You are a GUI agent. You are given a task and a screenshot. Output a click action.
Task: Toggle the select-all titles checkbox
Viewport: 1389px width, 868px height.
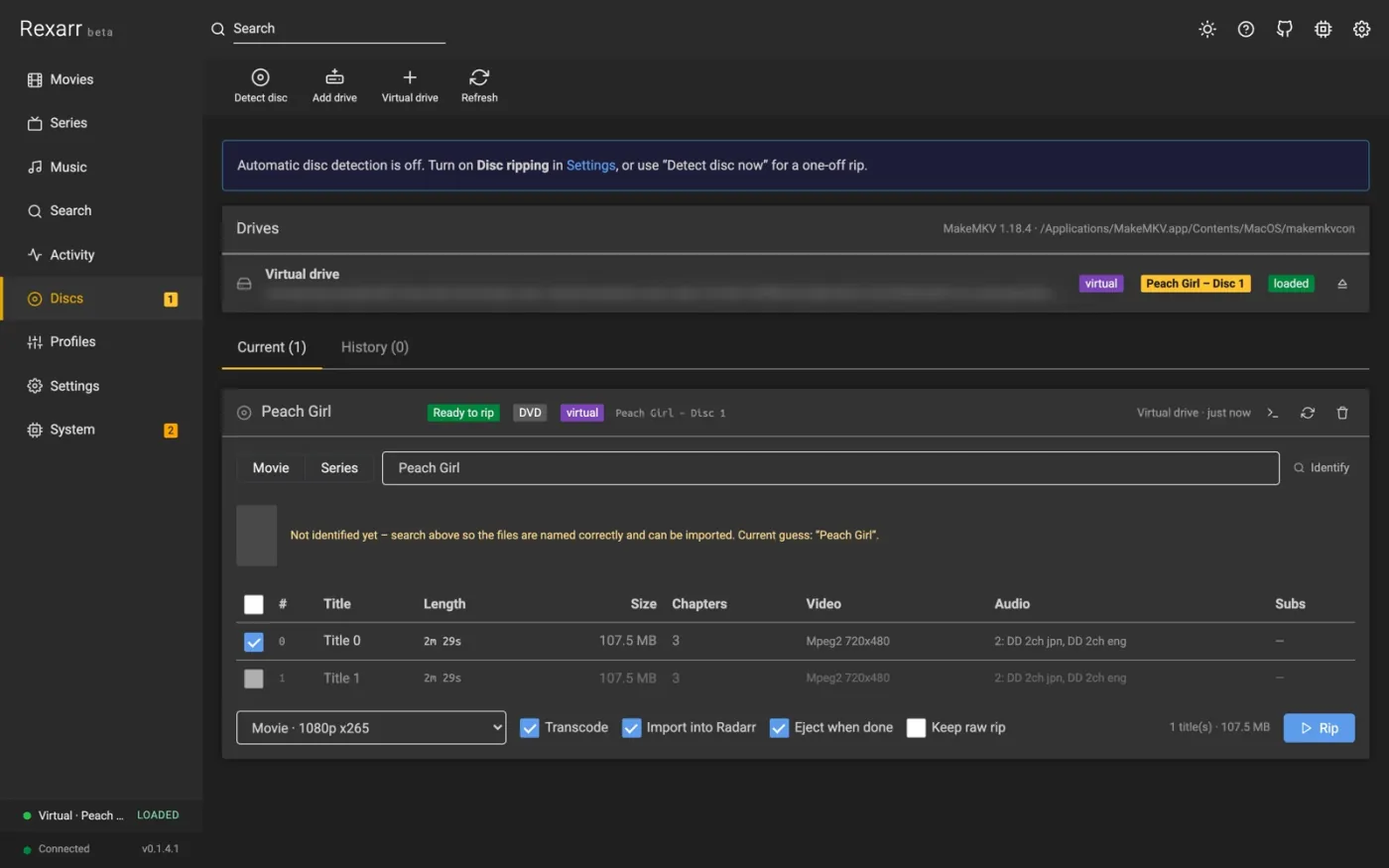(x=254, y=604)
